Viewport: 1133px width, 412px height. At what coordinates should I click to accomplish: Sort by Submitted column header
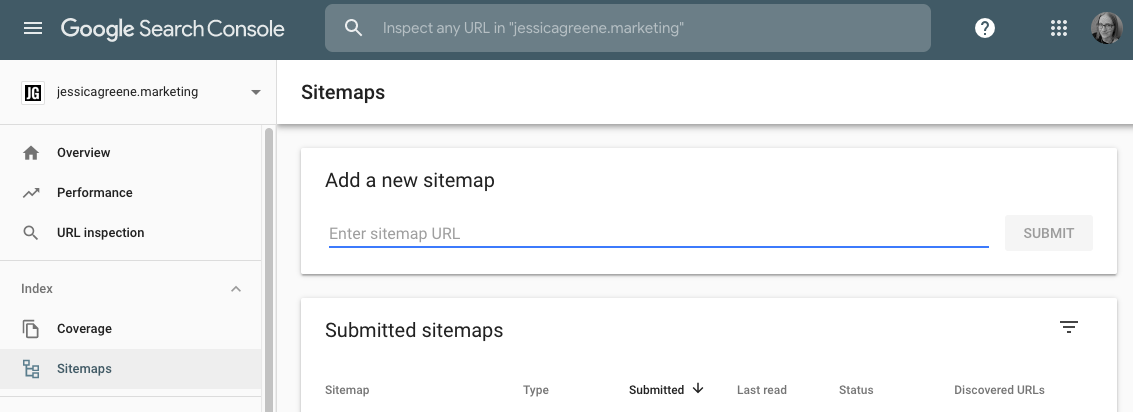(656, 390)
